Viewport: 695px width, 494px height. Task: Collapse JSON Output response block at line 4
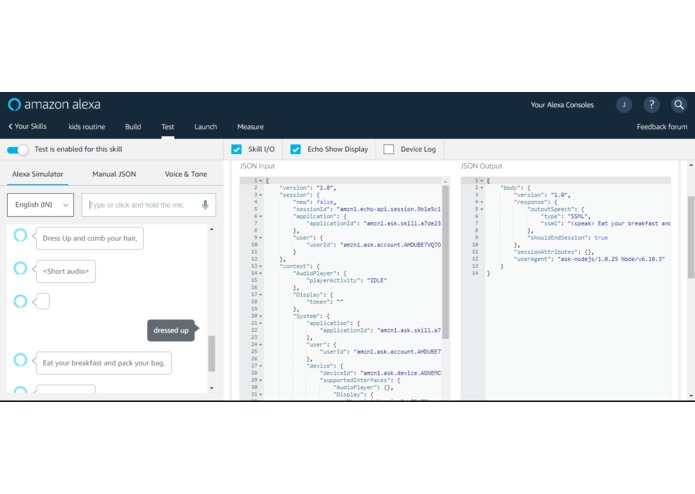coord(482,202)
